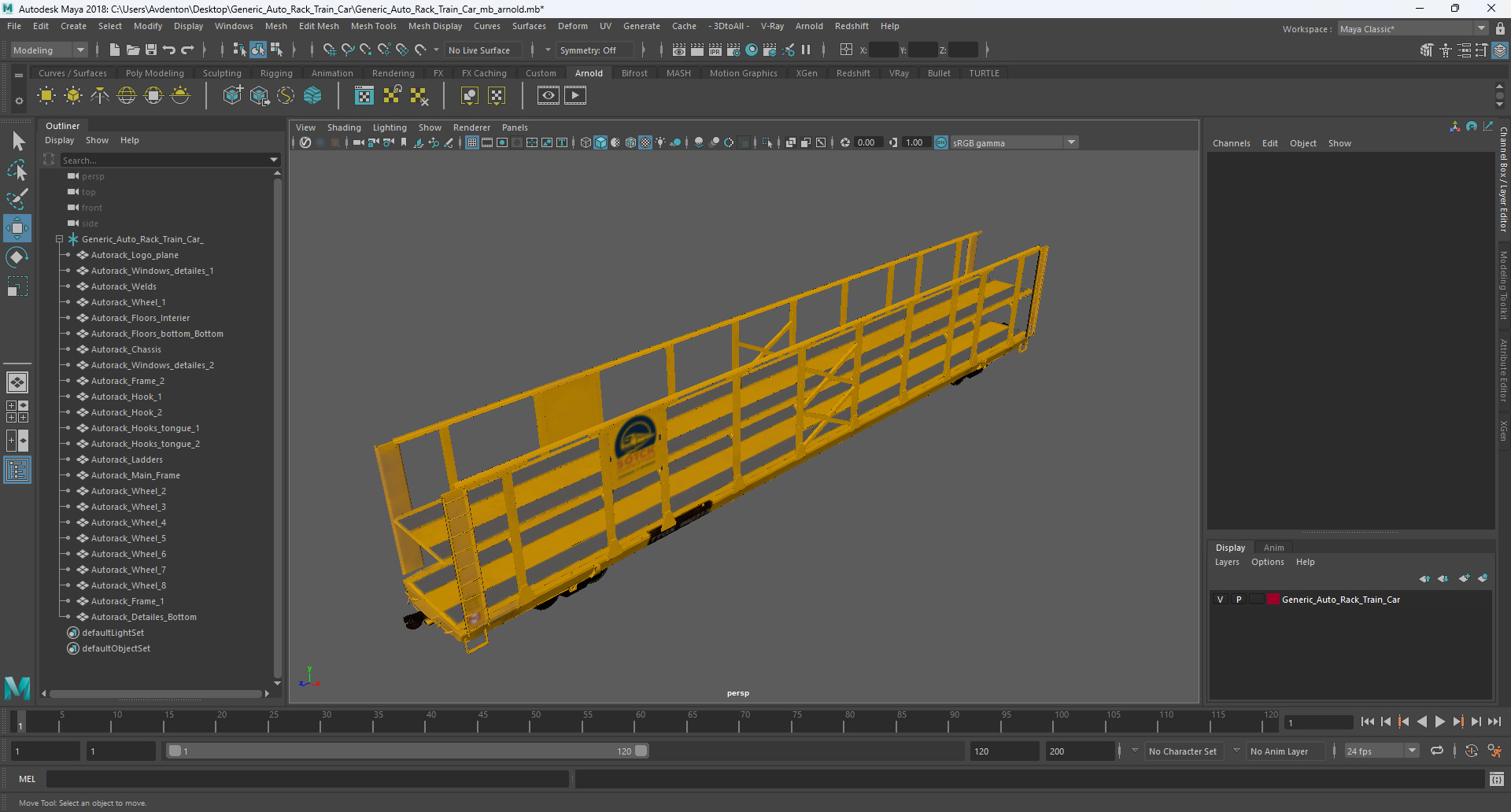
Task: Switch to the Rendering shelf tab
Action: pyautogui.click(x=393, y=73)
